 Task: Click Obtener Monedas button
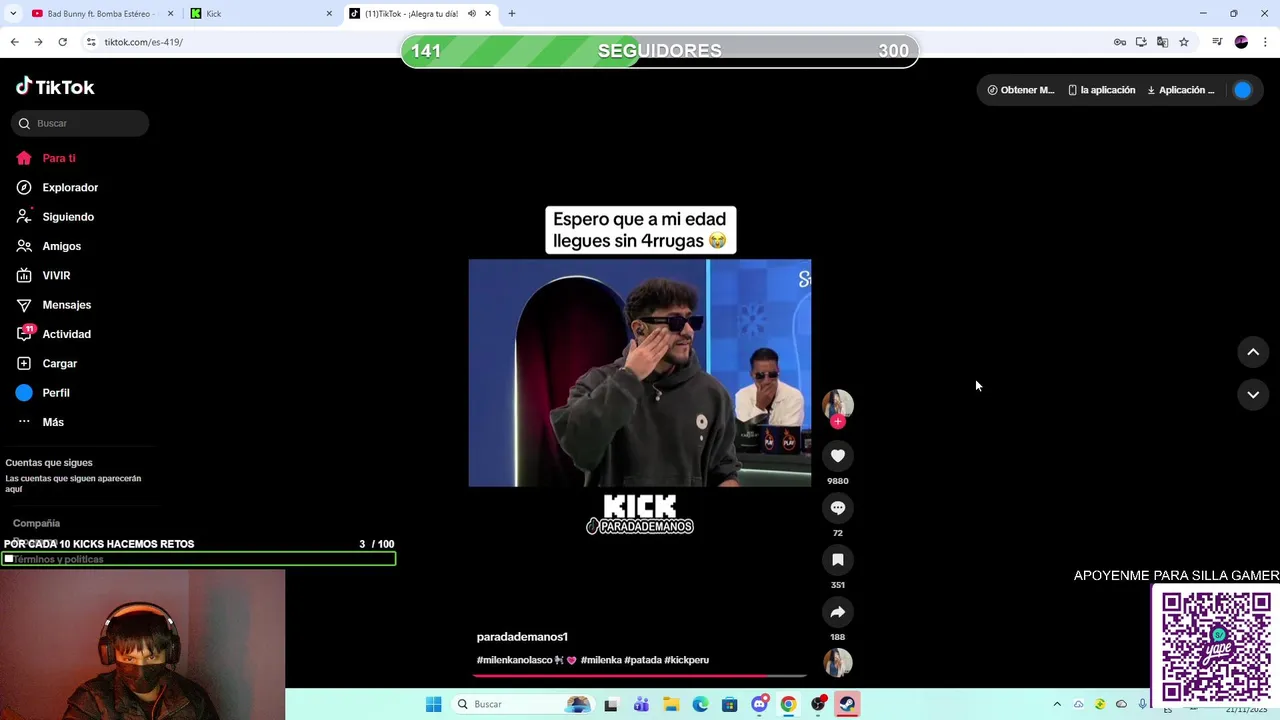coord(1021,90)
